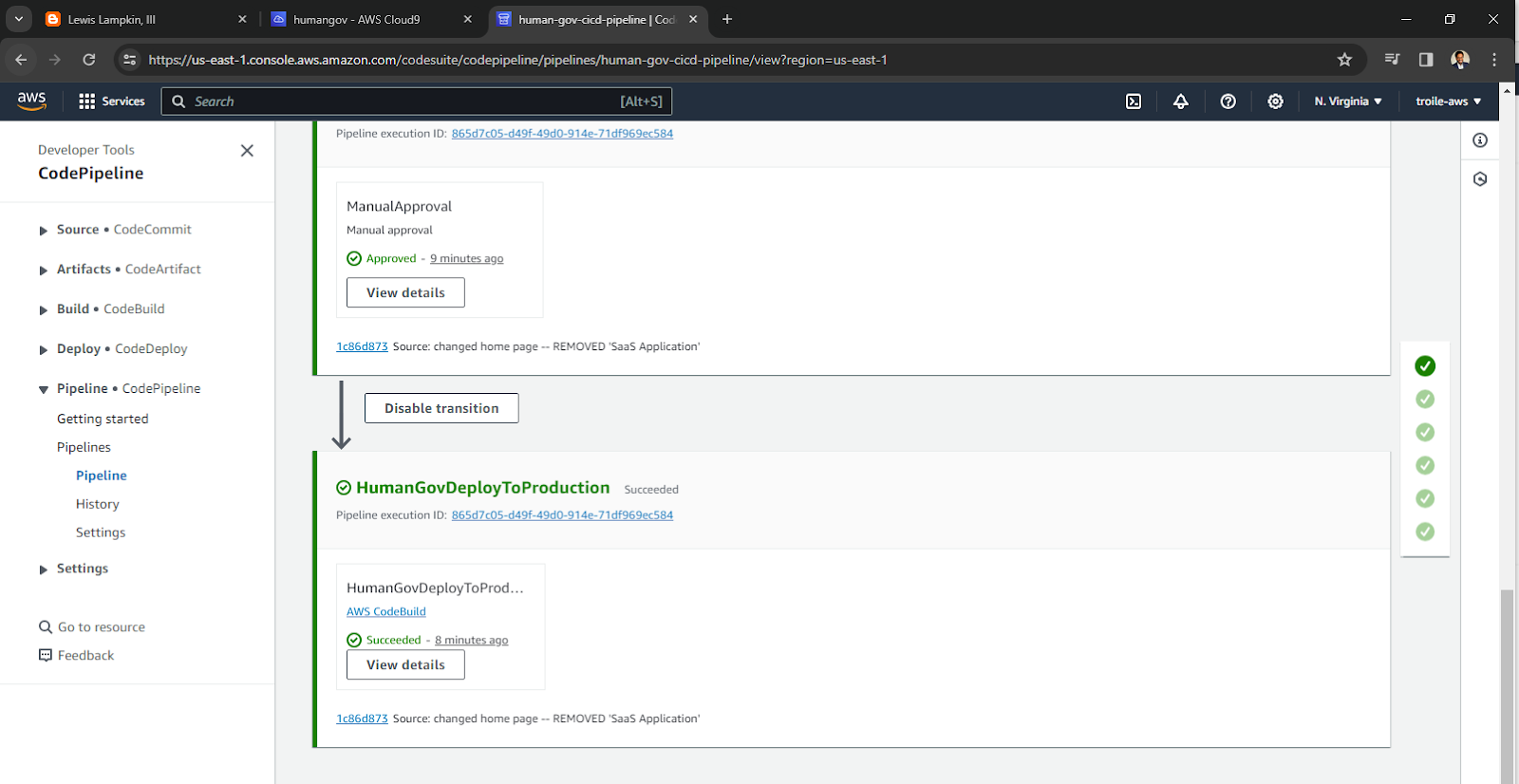
Task: Click the HumanGovDeployToProduction stage title
Action: coord(482,488)
